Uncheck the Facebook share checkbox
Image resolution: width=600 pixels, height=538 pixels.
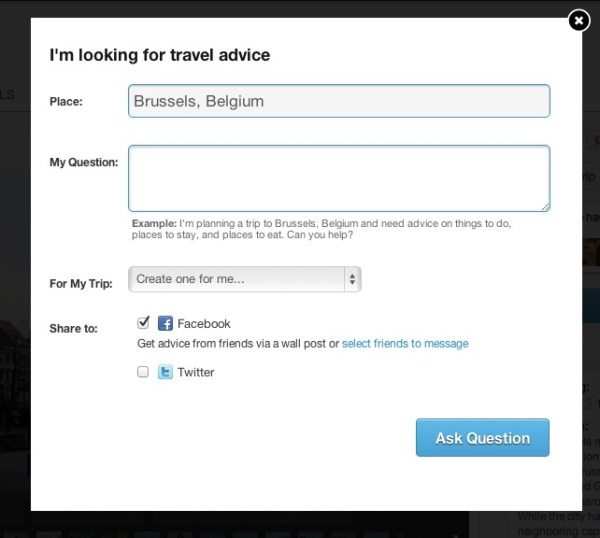(143, 323)
